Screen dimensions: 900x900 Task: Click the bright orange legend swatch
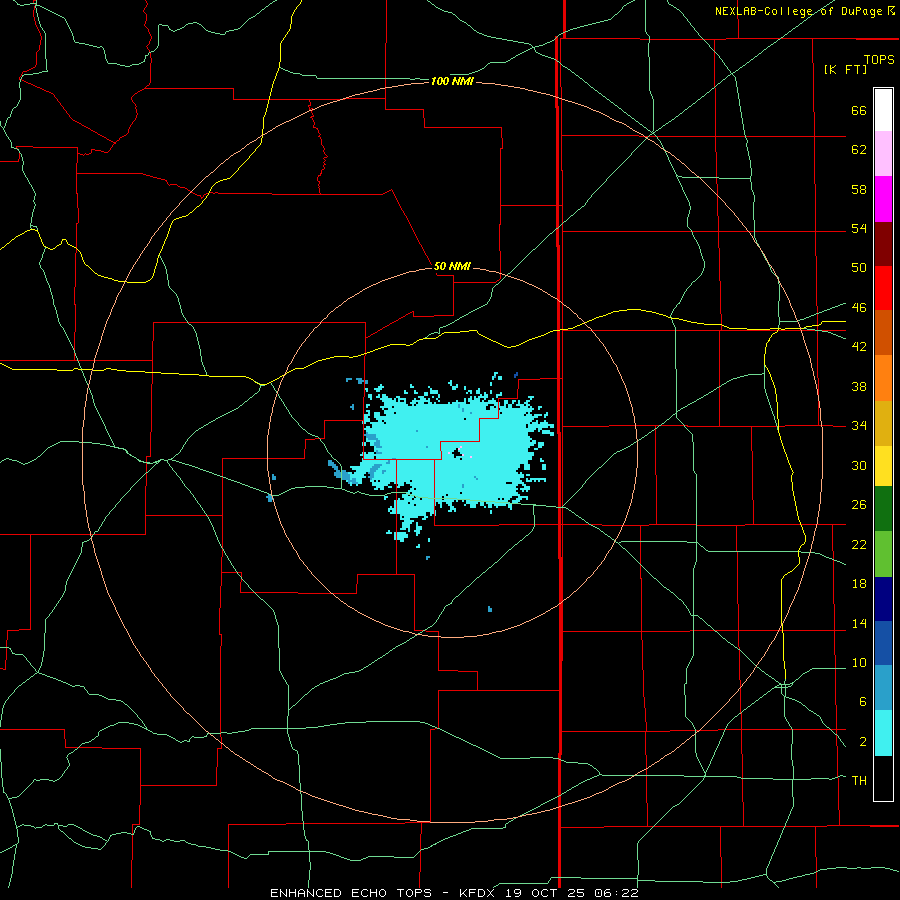point(883,378)
